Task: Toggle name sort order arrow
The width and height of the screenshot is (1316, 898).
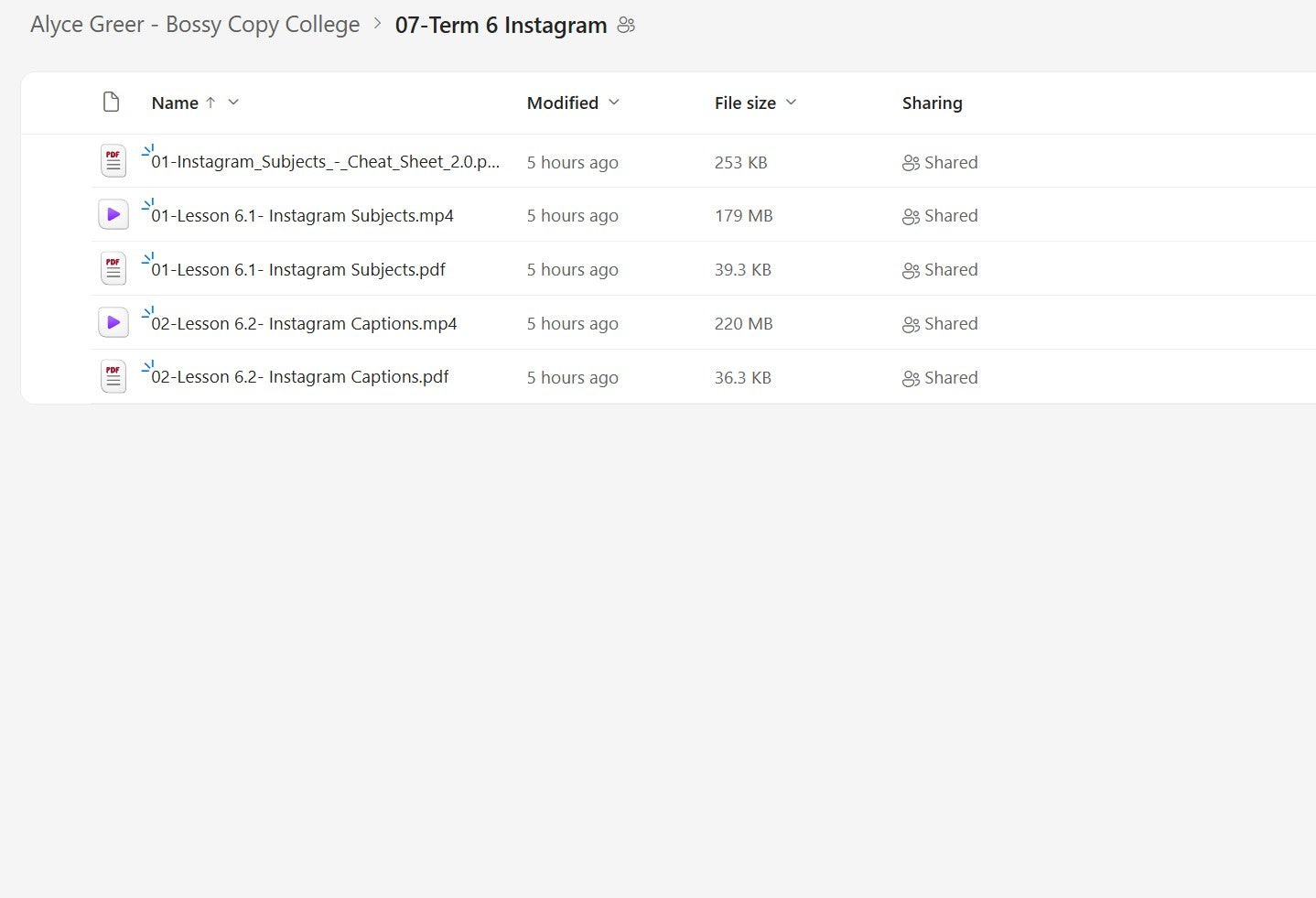Action: pos(210,103)
